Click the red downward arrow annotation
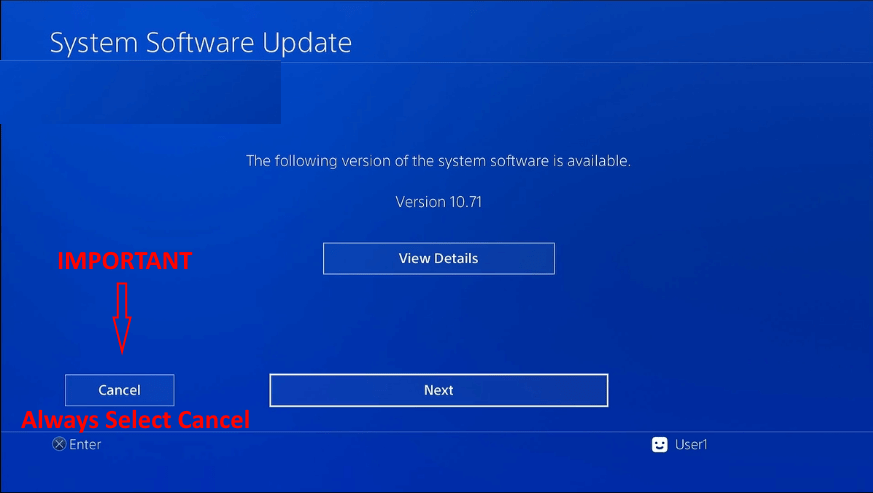The width and height of the screenshot is (873, 493). (122, 318)
